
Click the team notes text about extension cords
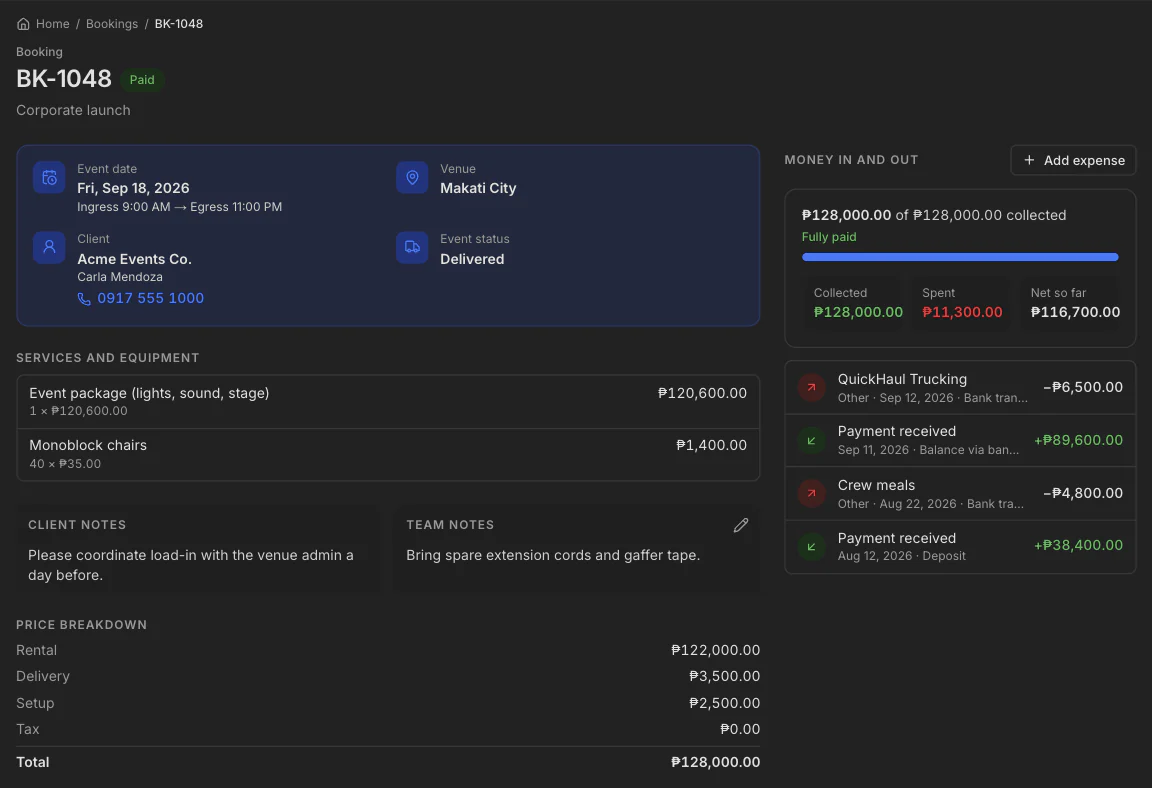click(553, 555)
